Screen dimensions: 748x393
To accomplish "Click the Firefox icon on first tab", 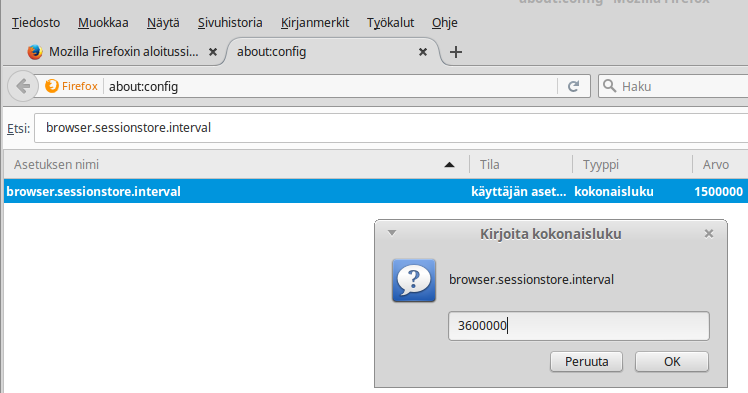I will click(x=35, y=52).
